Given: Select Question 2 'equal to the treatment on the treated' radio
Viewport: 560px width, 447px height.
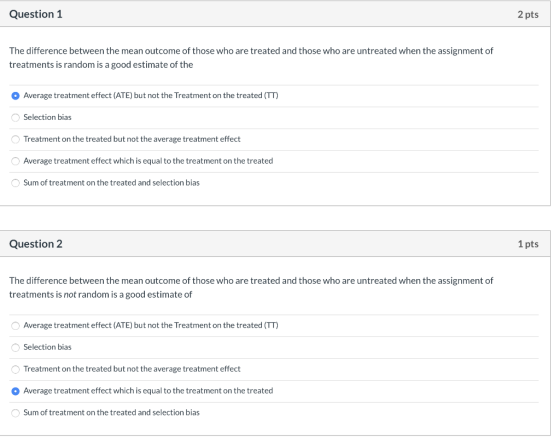Looking at the screenshot, I should click(15, 391).
